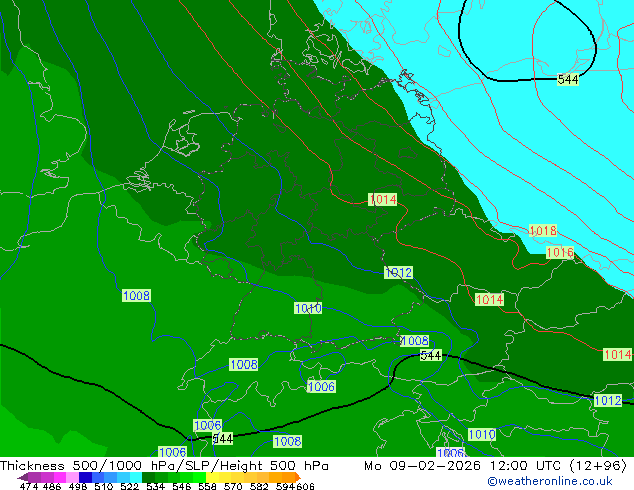
Task: Click the forecast time 'Mo 09-02-2026 12:00 UTC (12+96)'
Action: [495, 466]
